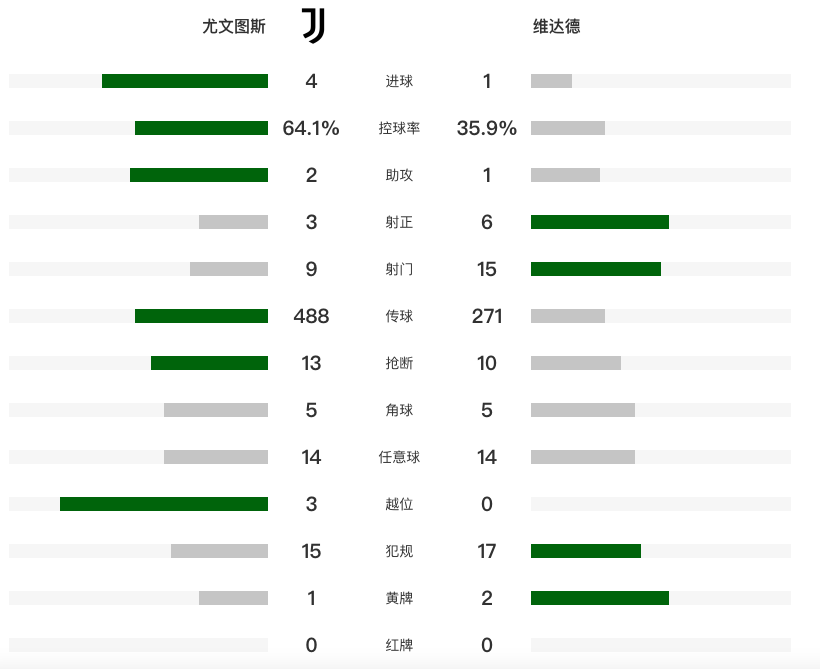Viewport: 820px width, 669px height.
Task: Click the green 黄牌 bar for 维达德
Action: [600, 598]
